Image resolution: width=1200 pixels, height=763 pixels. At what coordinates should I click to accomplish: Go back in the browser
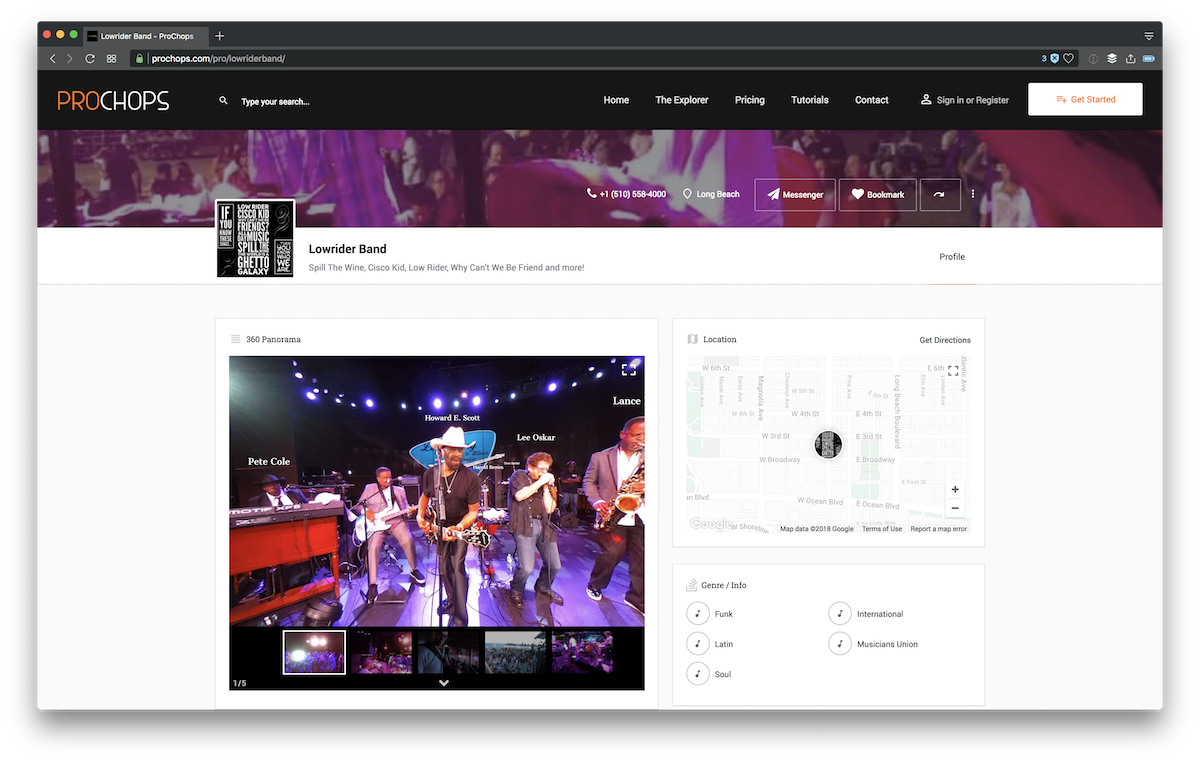tap(53, 59)
